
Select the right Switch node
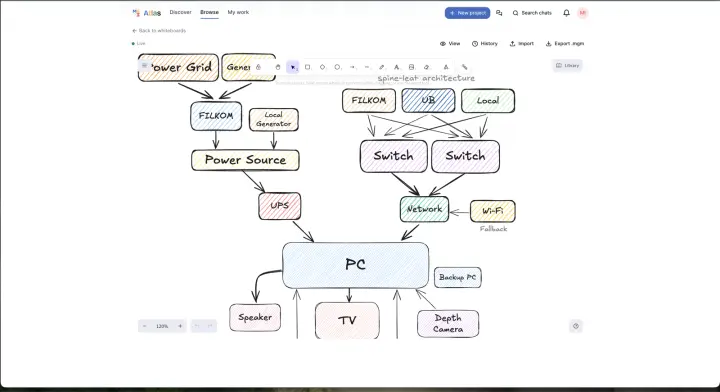466,157
